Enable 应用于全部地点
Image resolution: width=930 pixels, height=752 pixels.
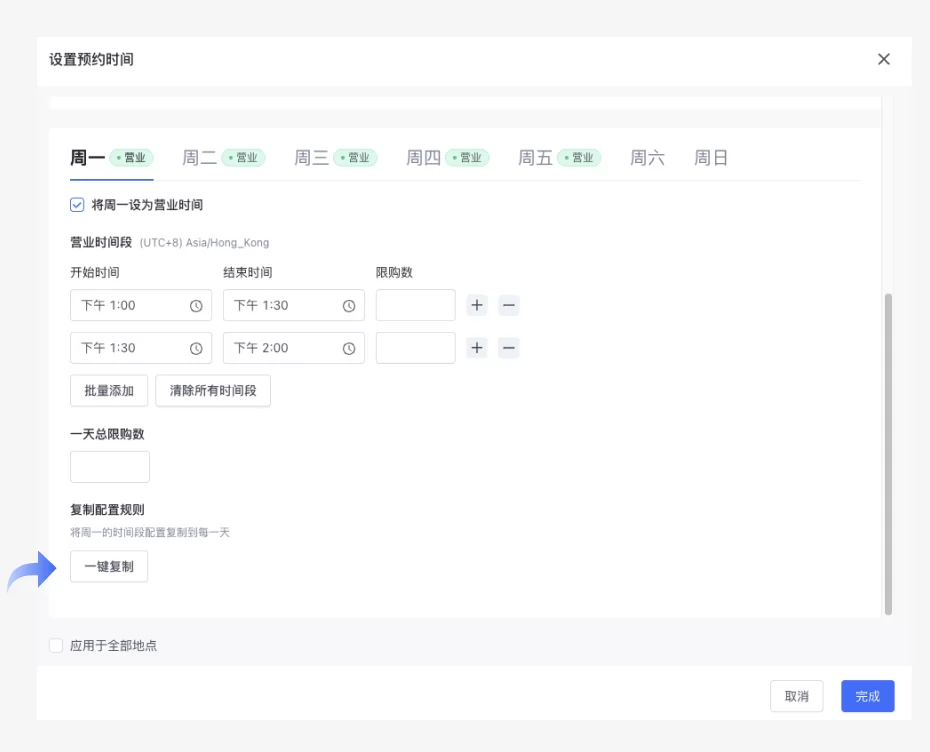tap(57, 645)
